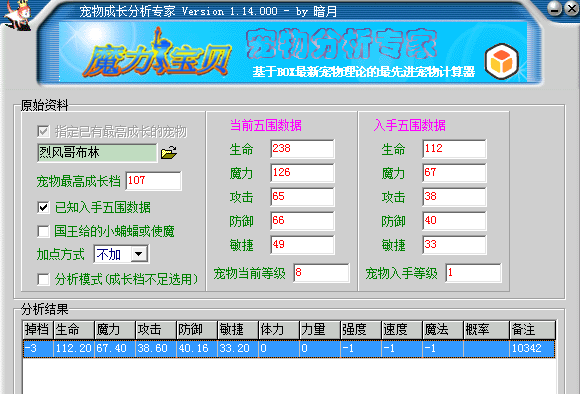Select the -3 result row
The width and height of the screenshot is (580, 394).
[x=289, y=348]
